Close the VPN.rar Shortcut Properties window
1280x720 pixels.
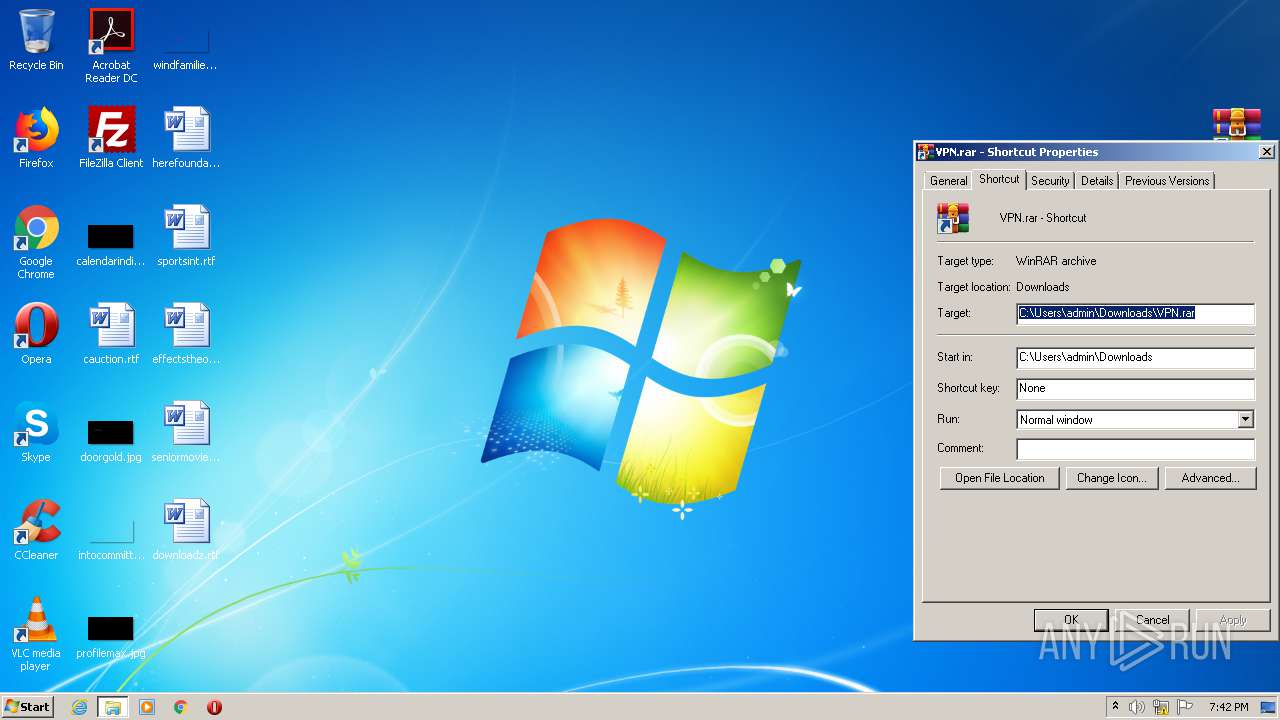[1266, 152]
